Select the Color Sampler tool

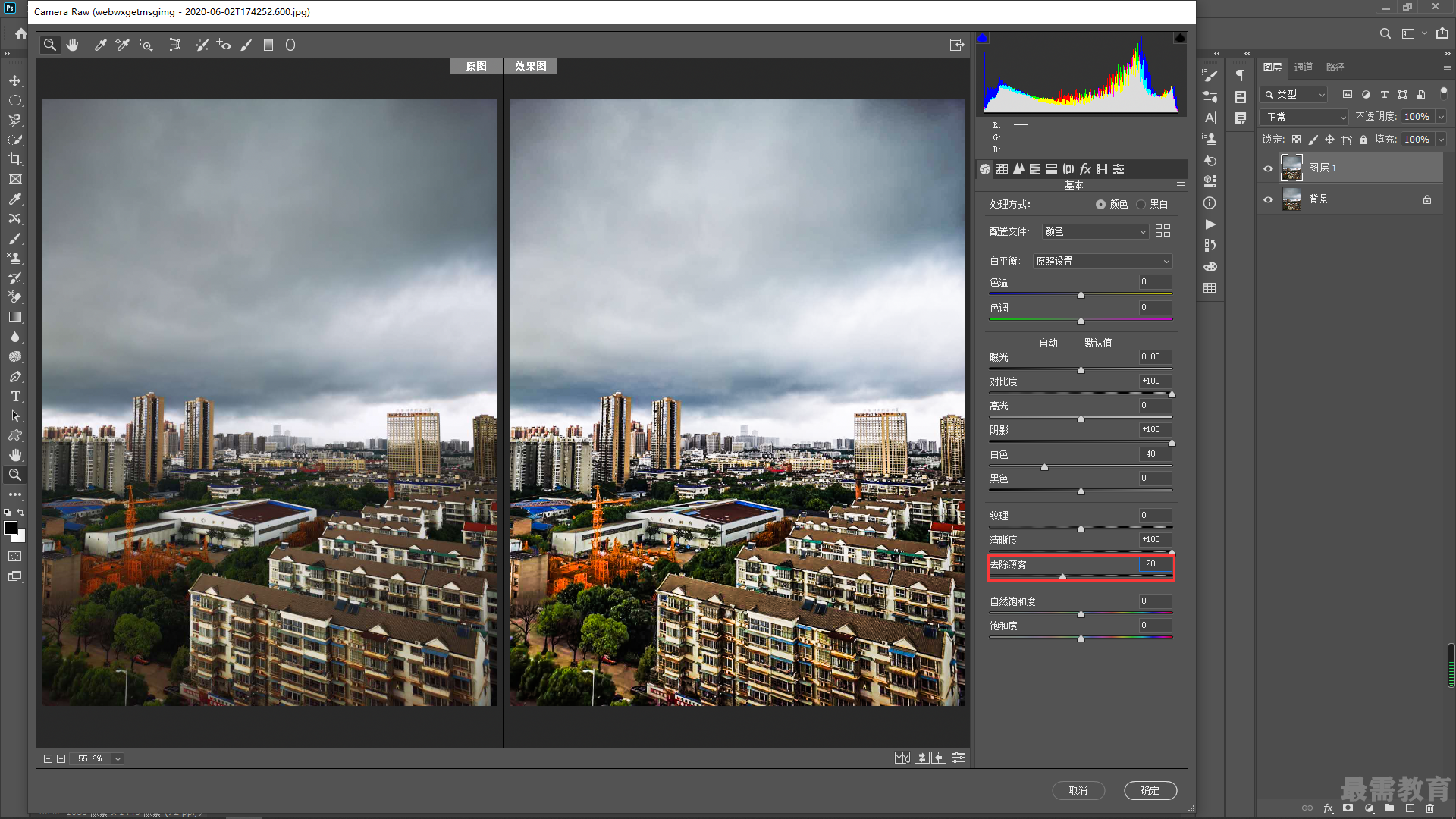tap(122, 45)
